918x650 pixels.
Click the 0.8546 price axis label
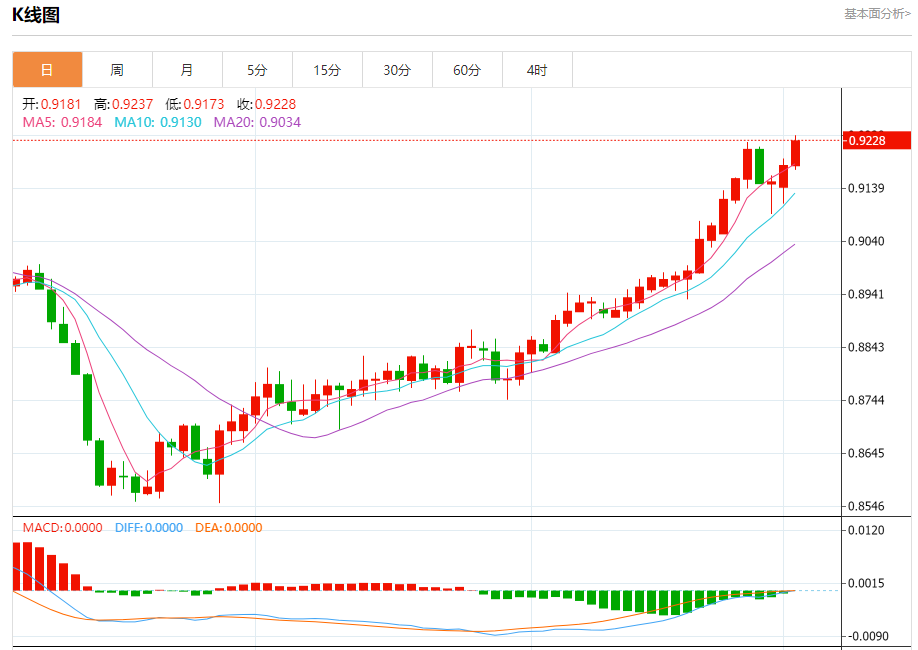coord(866,506)
